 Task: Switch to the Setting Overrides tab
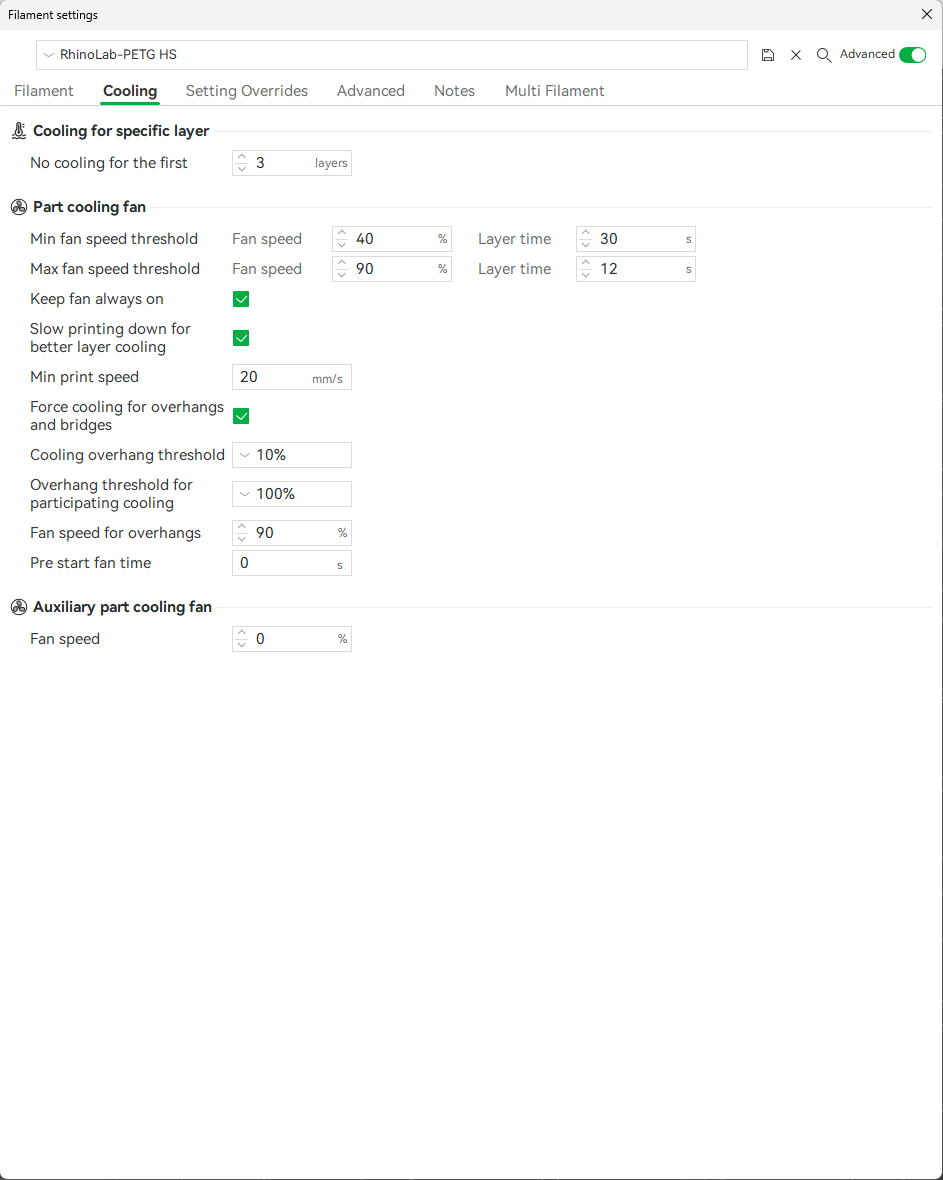[247, 91]
